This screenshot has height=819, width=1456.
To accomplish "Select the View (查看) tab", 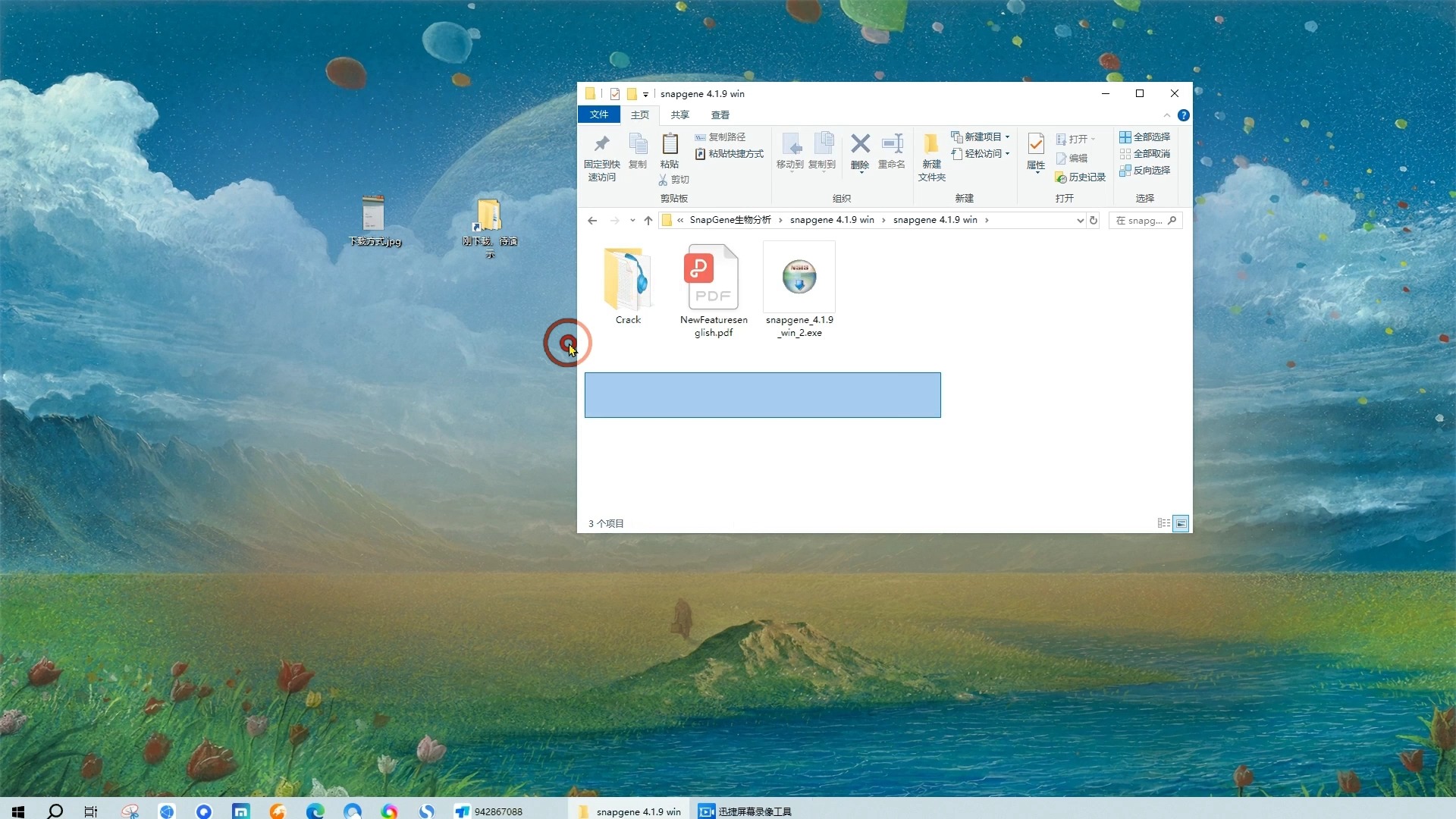I will 720,115.
